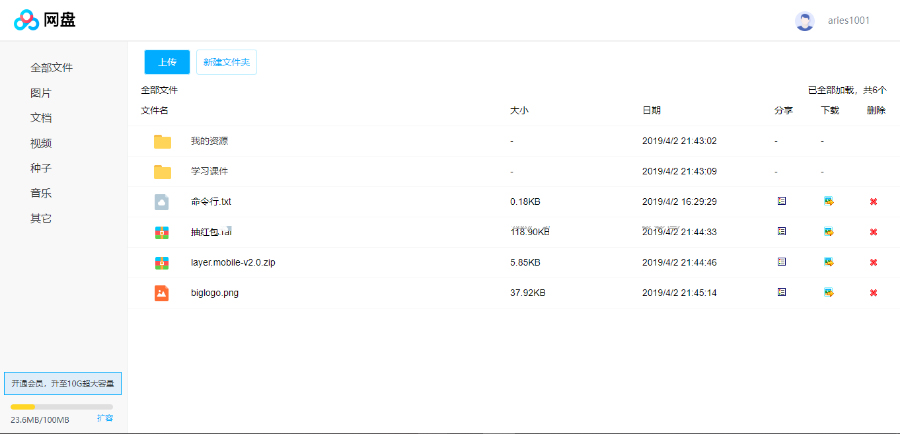
Task: Click the date 2019/4/2 16:29:29
Action: [x=680, y=202]
